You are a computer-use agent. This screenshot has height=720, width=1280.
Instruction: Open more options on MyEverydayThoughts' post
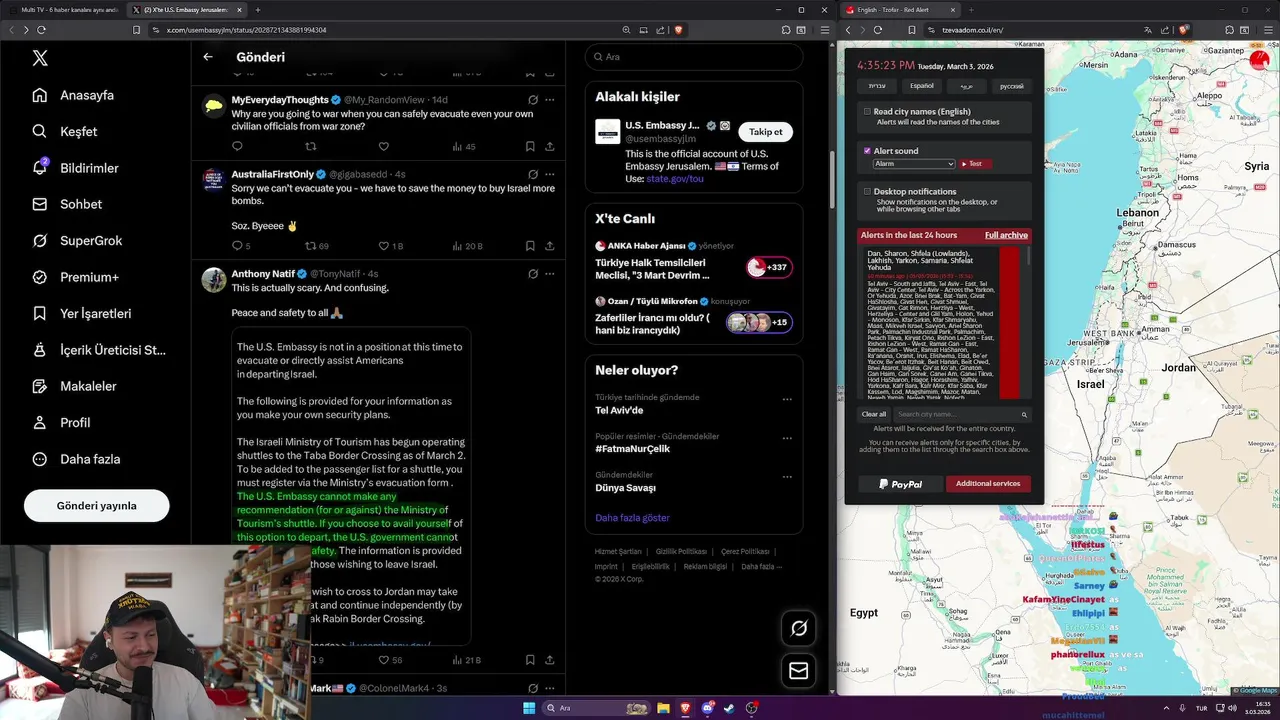(549, 100)
